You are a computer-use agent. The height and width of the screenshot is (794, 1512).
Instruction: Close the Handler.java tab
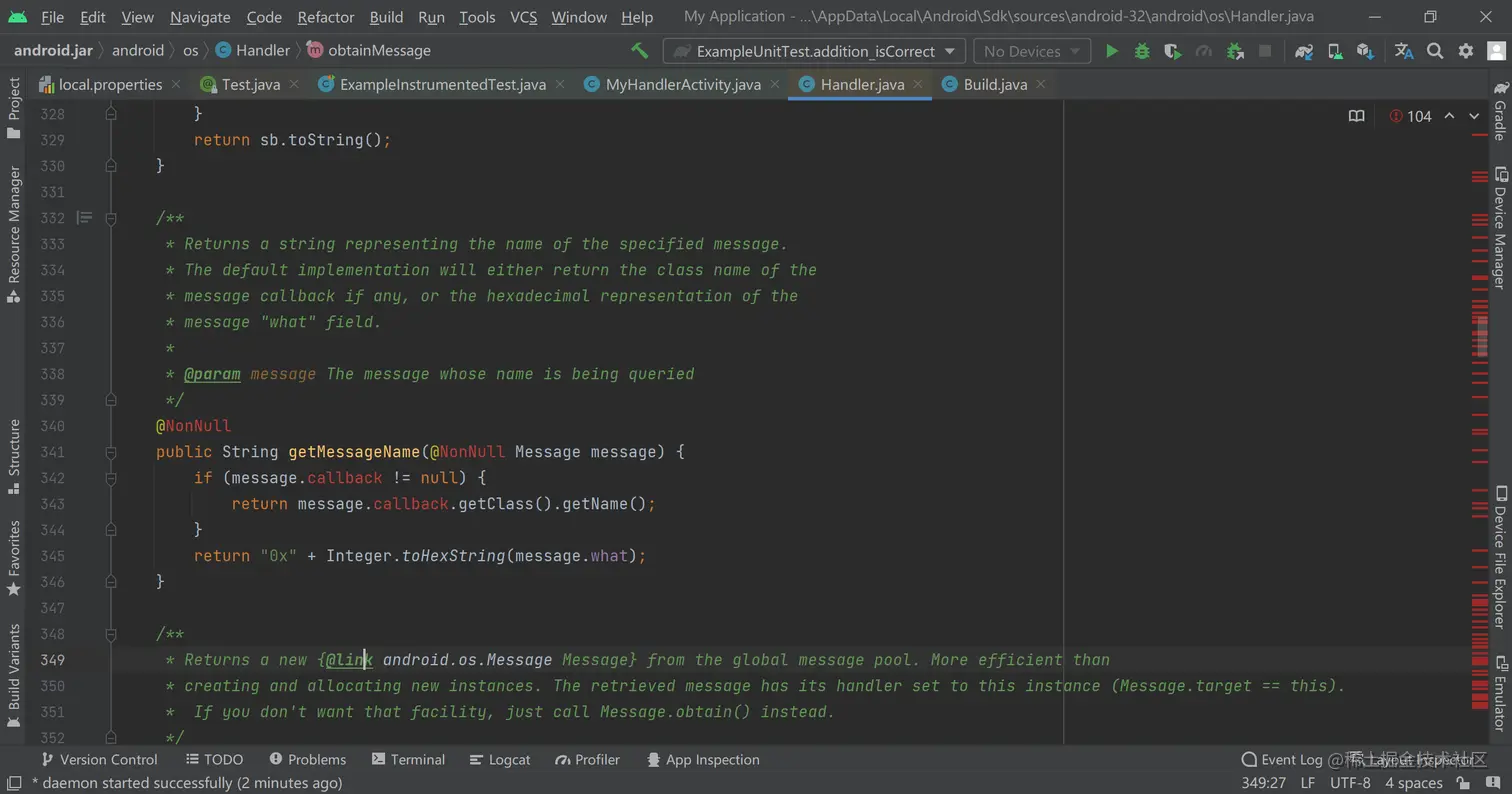(x=918, y=85)
